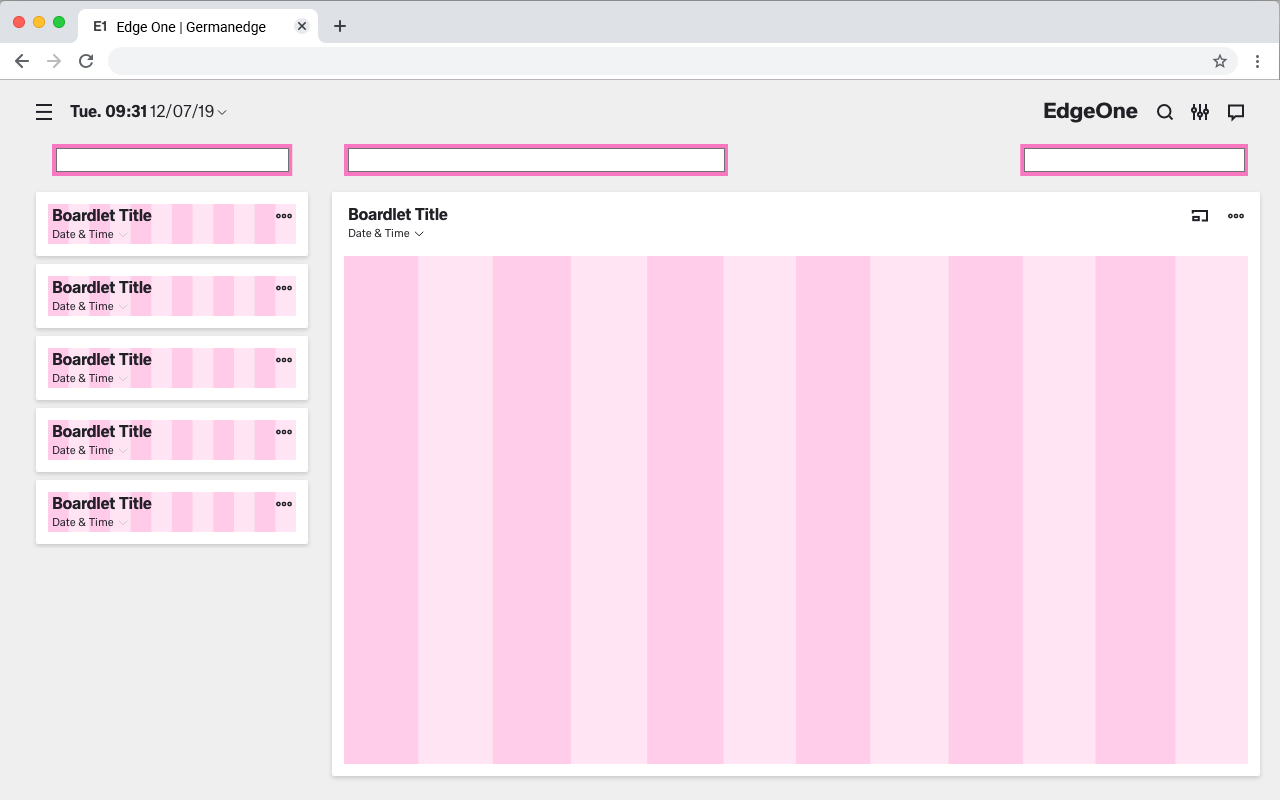Expand main boardlet Date & Time dropdown
This screenshot has width=1280, height=800.
[419, 234]
